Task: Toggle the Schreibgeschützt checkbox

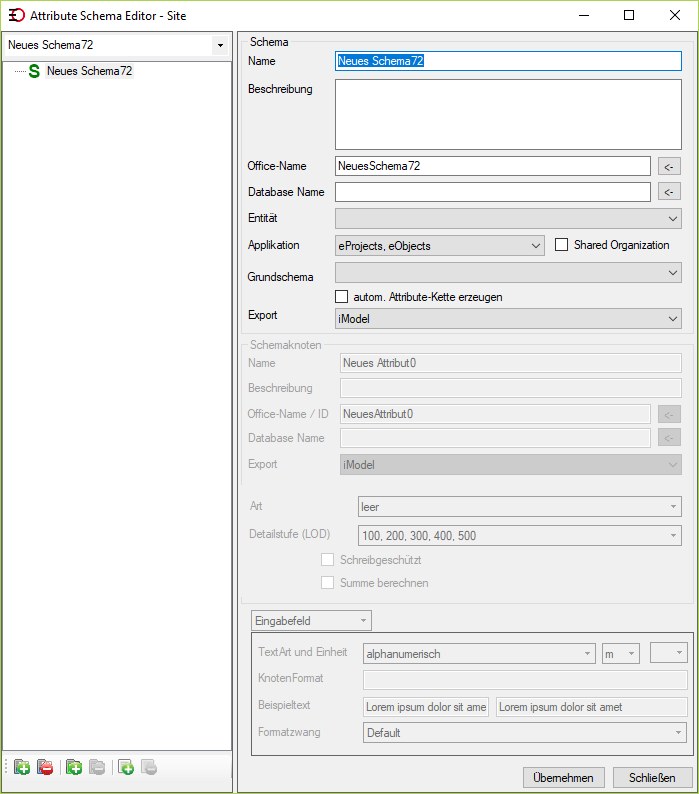Action: [327, 560]
